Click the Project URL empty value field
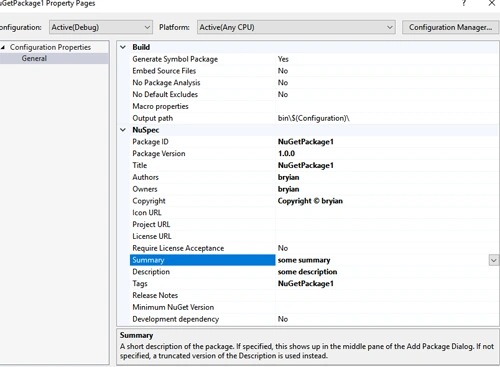Image resolution: width=500 pixels, height=367 pixels. [x=387, y=224]
